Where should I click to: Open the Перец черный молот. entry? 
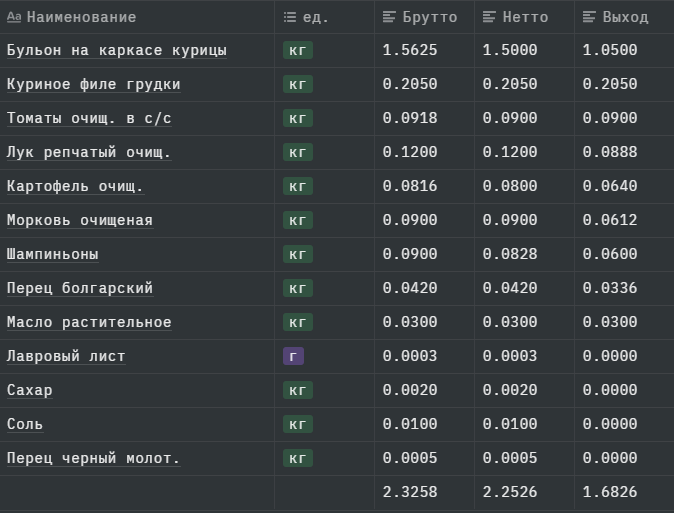[93, 459]
